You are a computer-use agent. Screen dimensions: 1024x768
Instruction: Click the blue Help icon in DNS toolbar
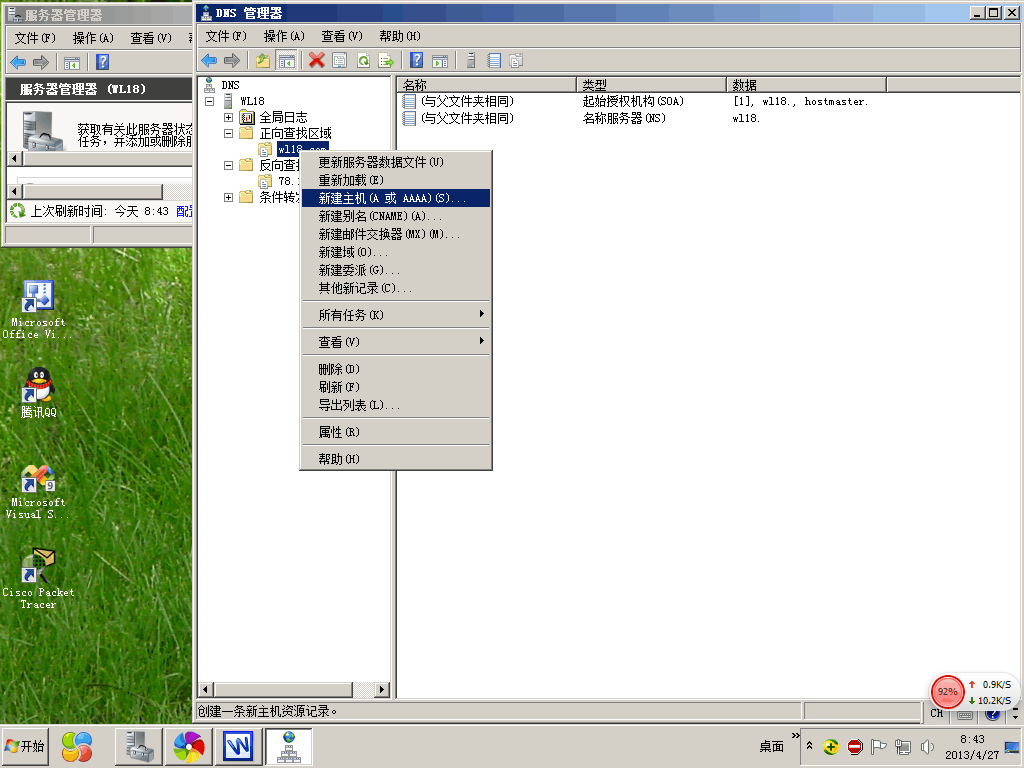pyautogui.click(x=416, y=61)
